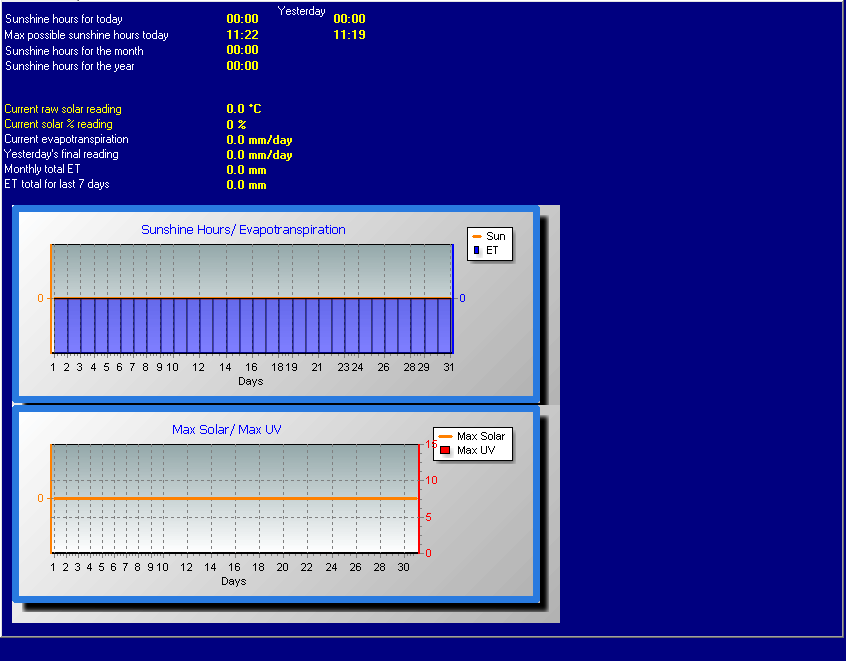
Task: Click day 31 on the sunshine chart axis
Action: point(449,367)
